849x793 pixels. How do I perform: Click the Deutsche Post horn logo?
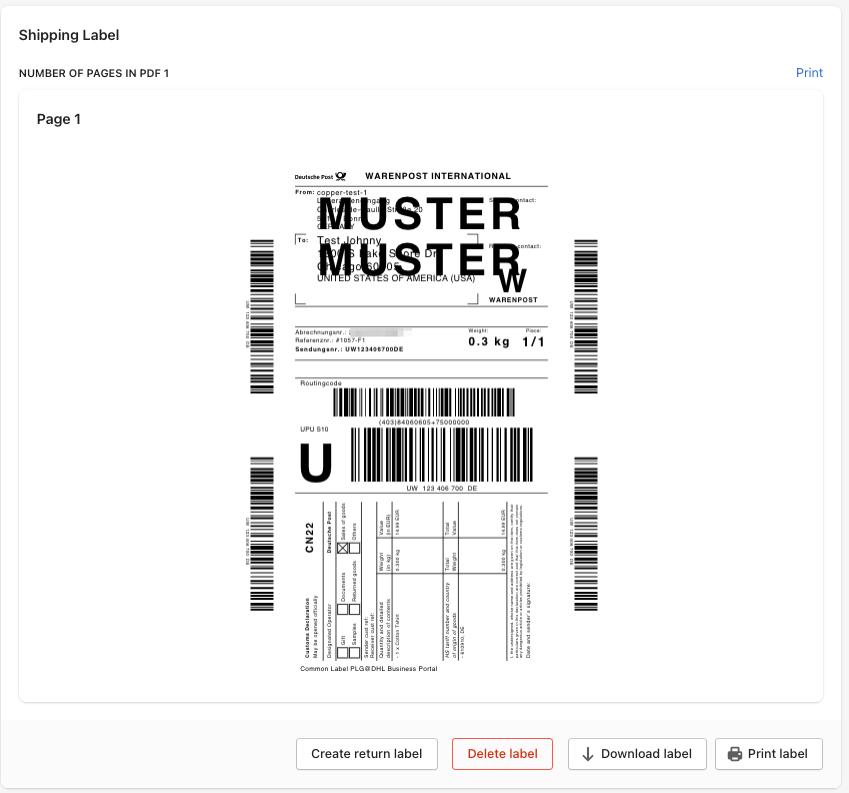[341, 176]
